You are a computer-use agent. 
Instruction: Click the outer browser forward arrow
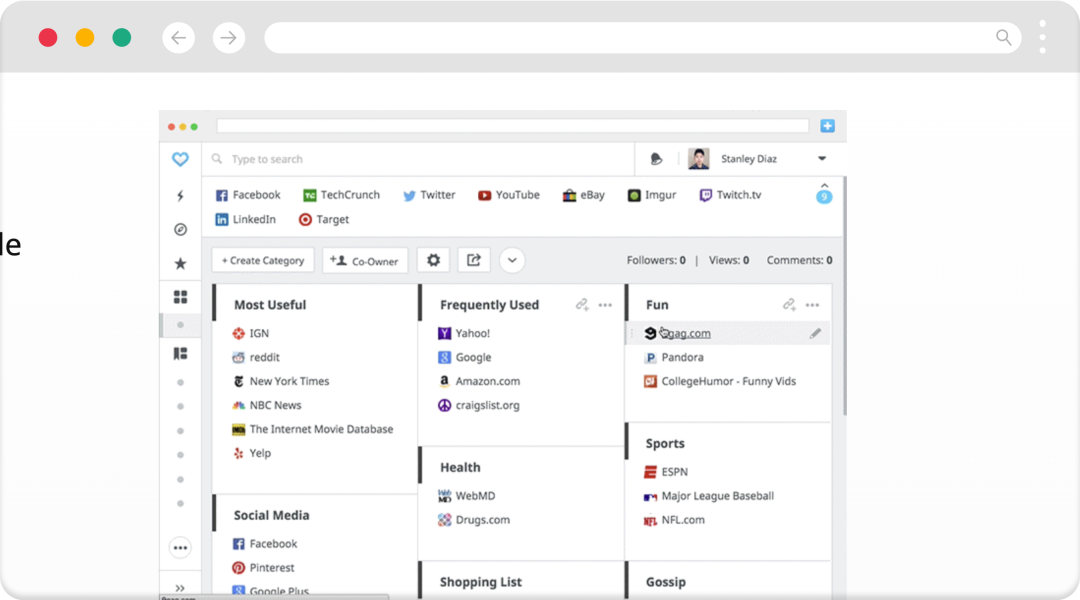pos(229,37)
